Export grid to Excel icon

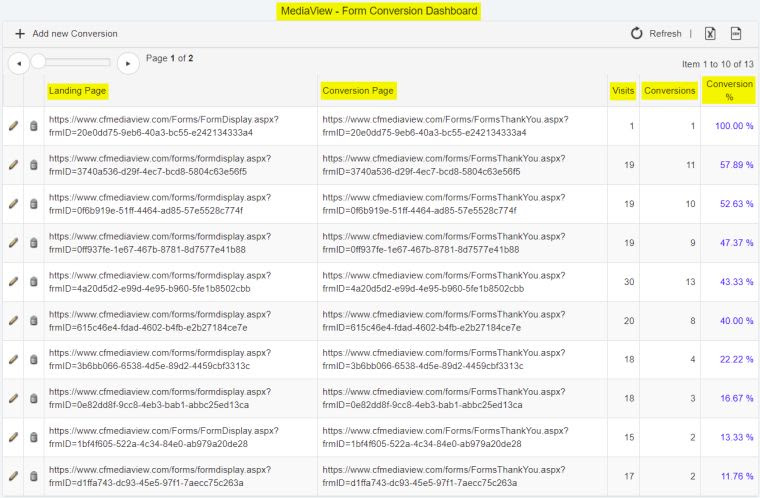710,33
